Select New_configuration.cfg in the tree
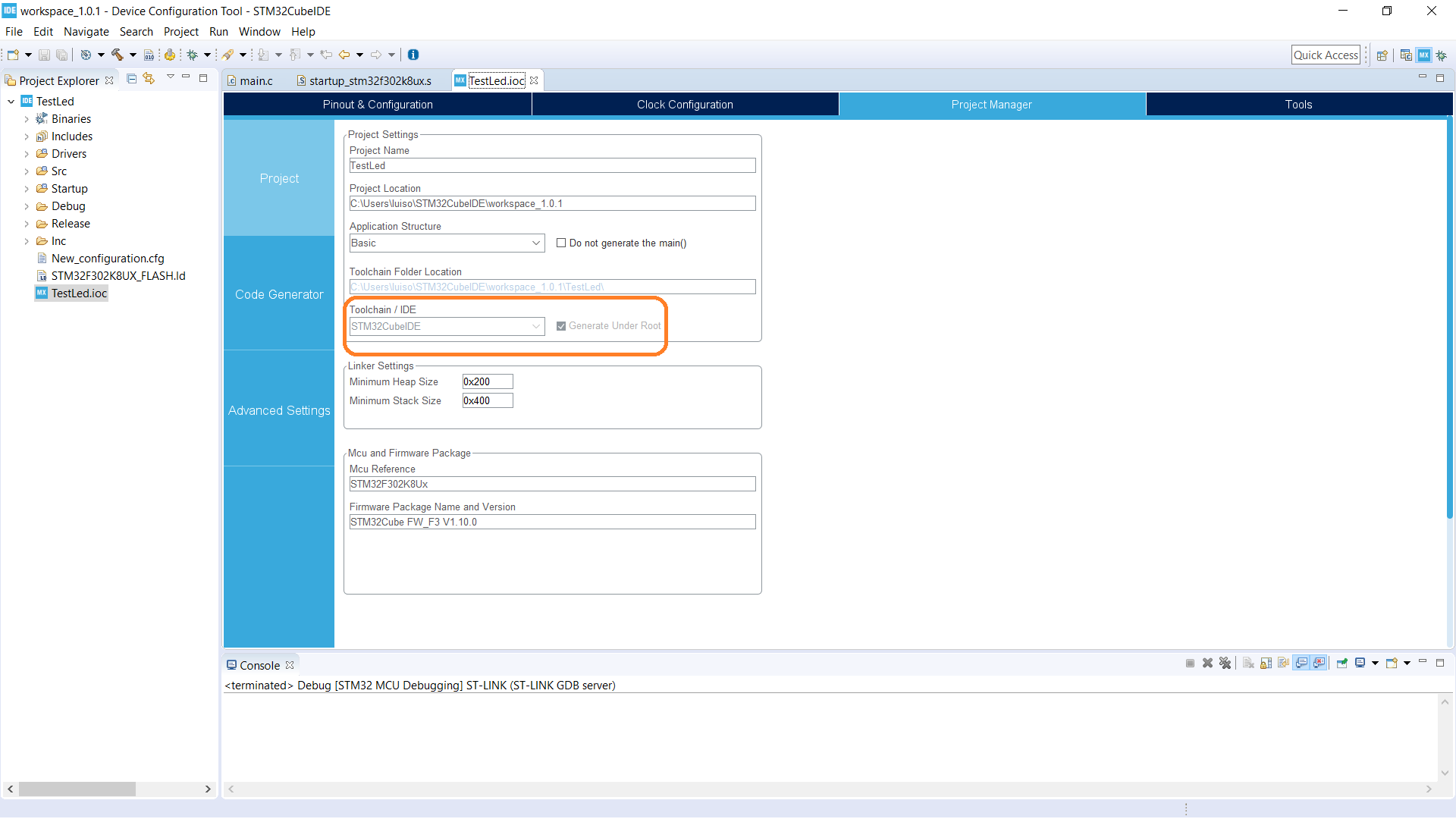 tap(108, 259)
